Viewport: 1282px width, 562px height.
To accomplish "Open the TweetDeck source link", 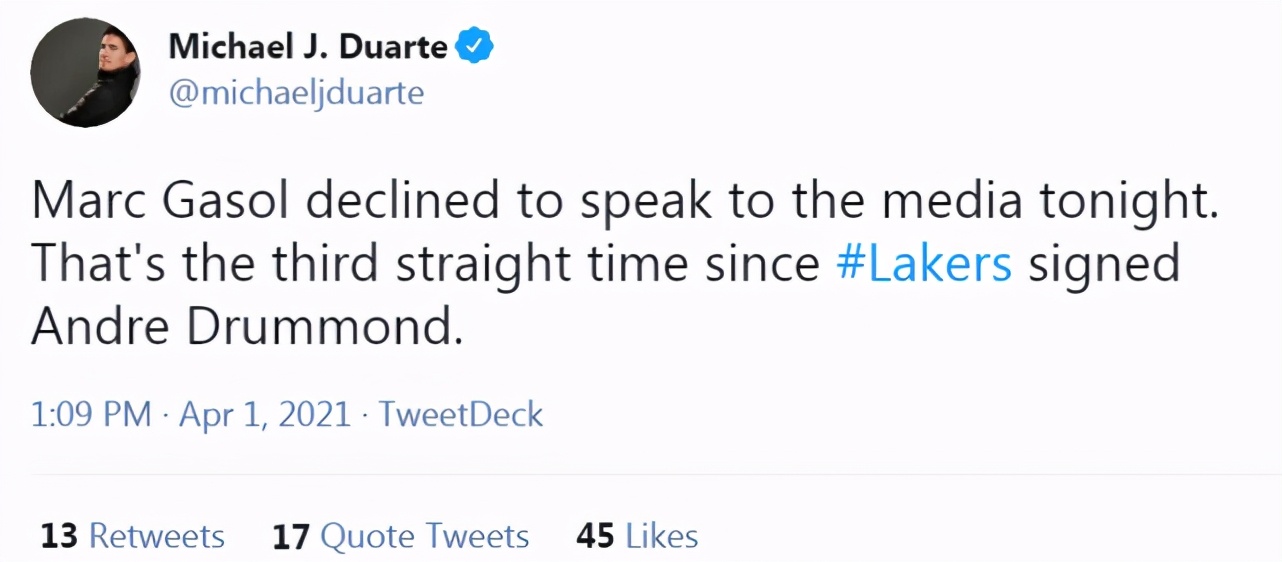I will tap(461, 414).
